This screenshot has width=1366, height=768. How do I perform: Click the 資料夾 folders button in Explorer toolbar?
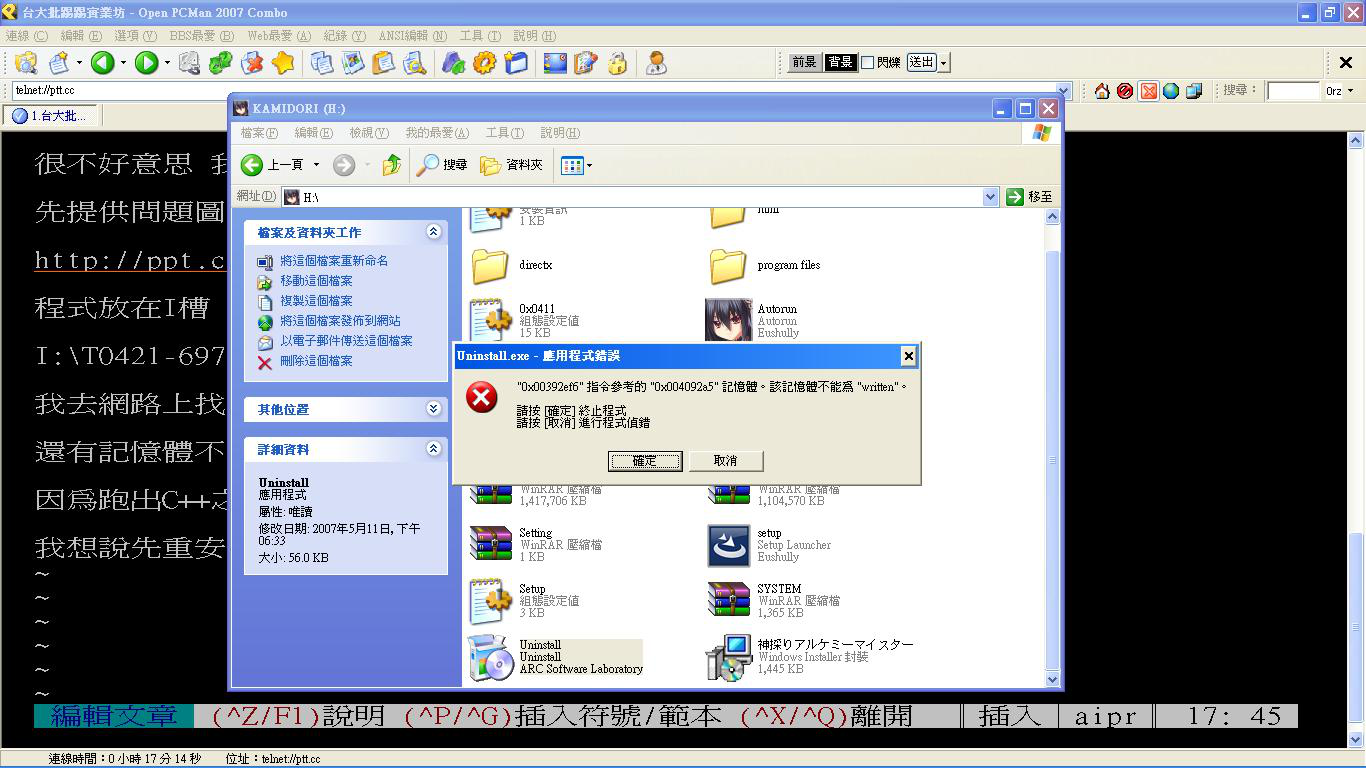pyautogui.click(x=511, y=165)
